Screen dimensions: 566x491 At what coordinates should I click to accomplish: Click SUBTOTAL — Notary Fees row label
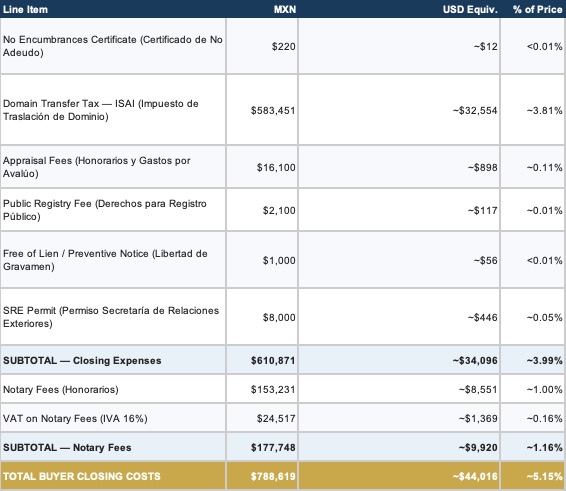(67, 448)
